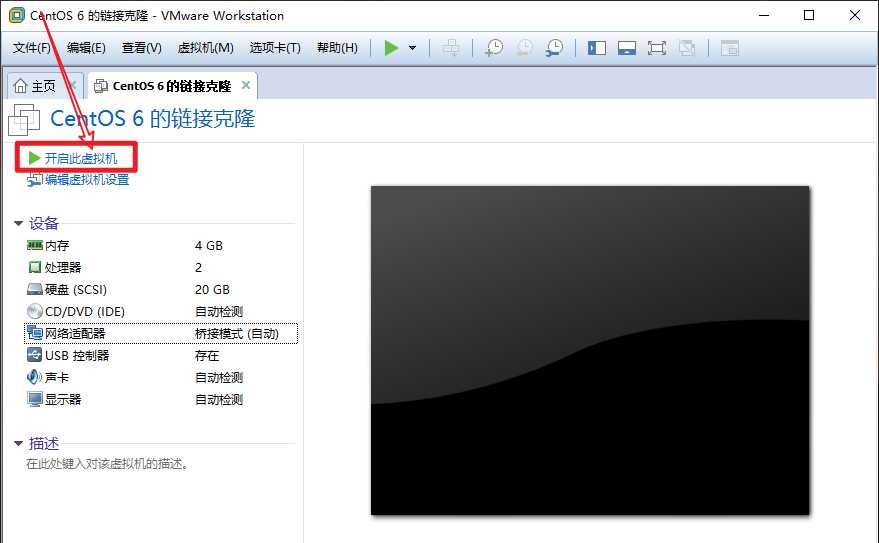Click the console view toolbar icon at far right

tap(729, 48)
